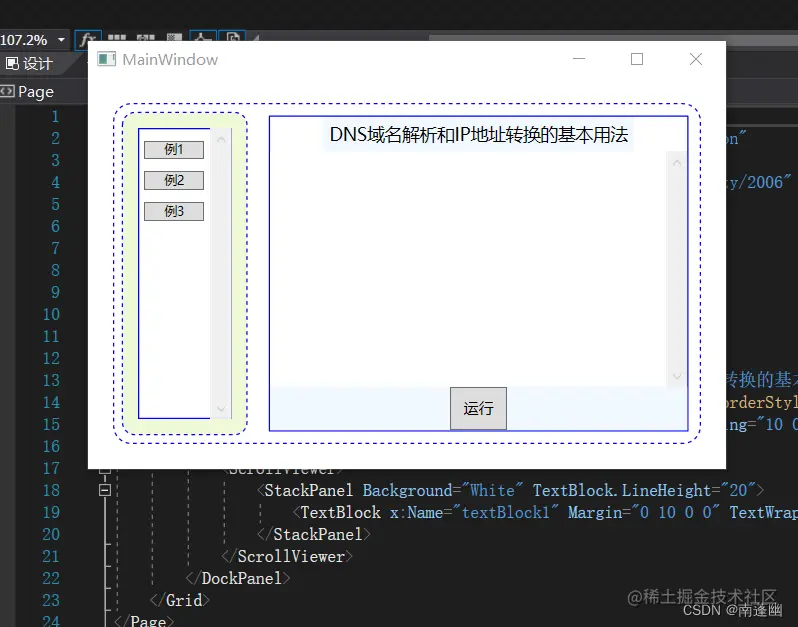Click the StackPanel Background="White" code line
798x627 pixels.
(510, 490)
